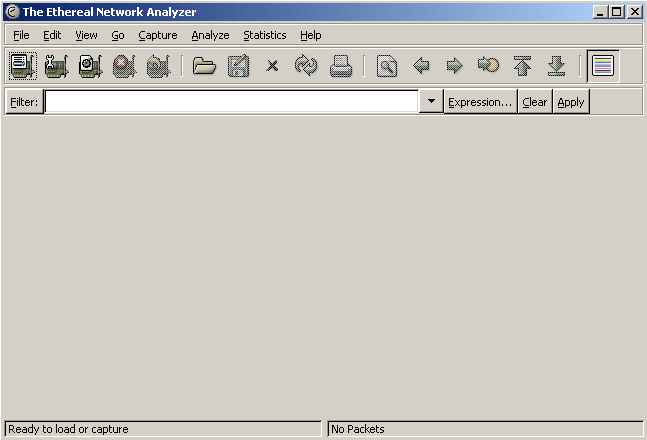
Task: Go back in packet history arrow
Action: (x=421, y=66)
